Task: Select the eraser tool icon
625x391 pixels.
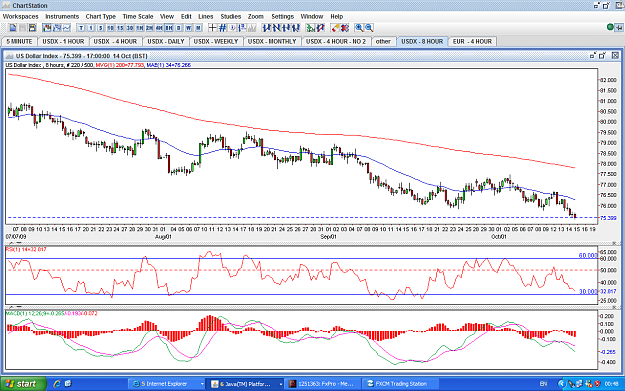Action: 335,28
